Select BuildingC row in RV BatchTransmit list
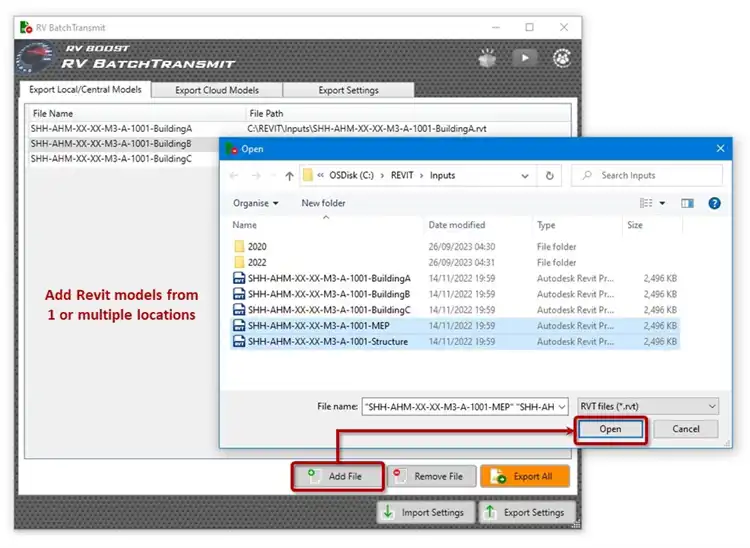Screen dimensions: 750x548 click(x=123, y=159)
